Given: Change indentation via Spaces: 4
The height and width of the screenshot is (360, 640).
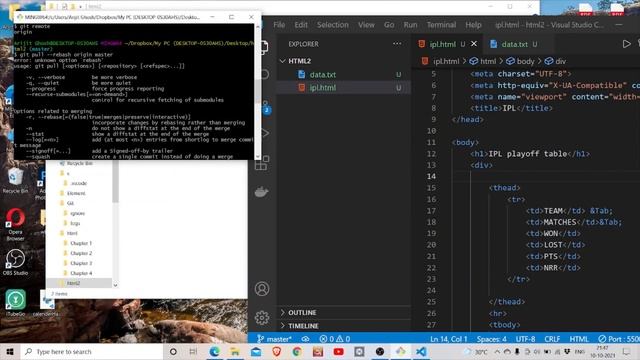Looking at the screenshot, I should click(491, 339).
